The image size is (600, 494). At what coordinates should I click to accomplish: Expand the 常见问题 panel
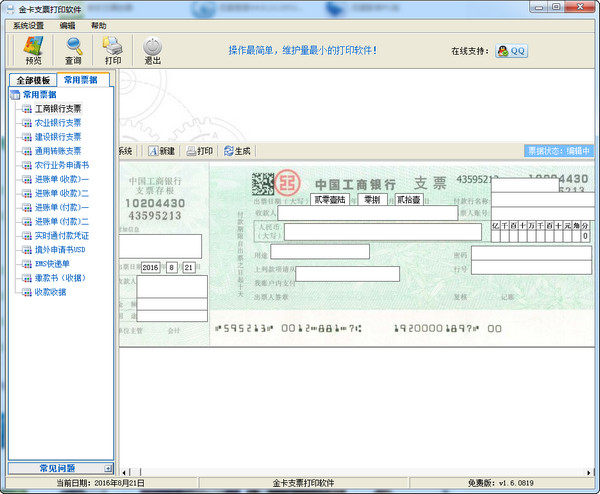point(56,467)
